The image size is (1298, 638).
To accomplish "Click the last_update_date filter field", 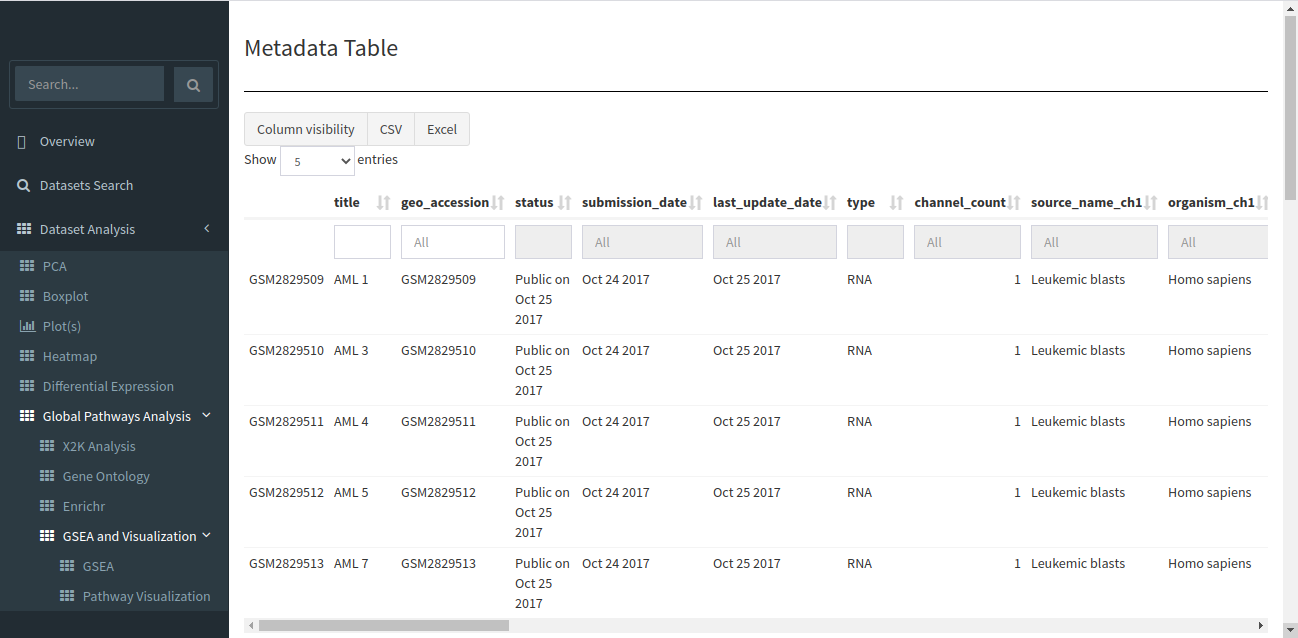I will [x=775, y=242].
